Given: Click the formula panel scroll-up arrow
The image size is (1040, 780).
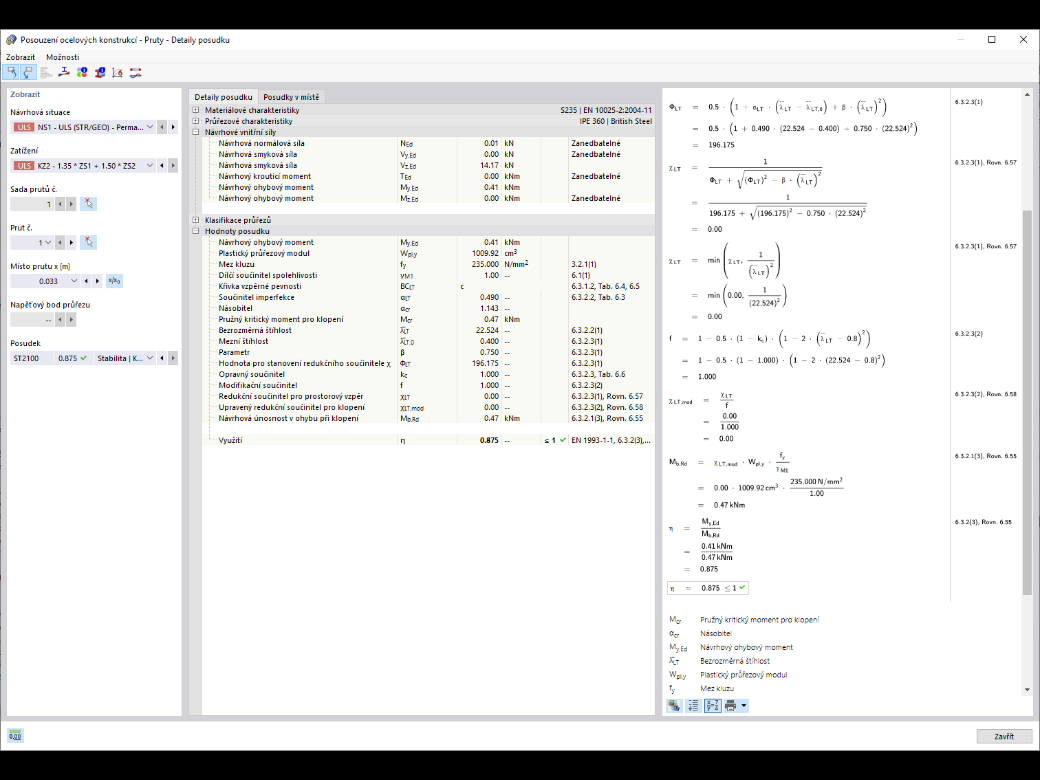Looking at the screenshot, I should [x=1027, y=95].
